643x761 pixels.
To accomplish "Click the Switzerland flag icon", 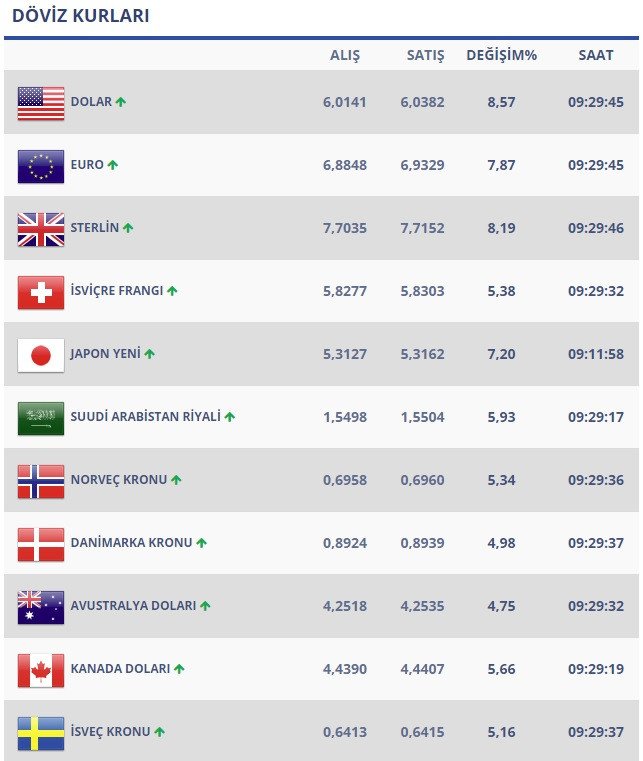I will [x=41, y=292].
